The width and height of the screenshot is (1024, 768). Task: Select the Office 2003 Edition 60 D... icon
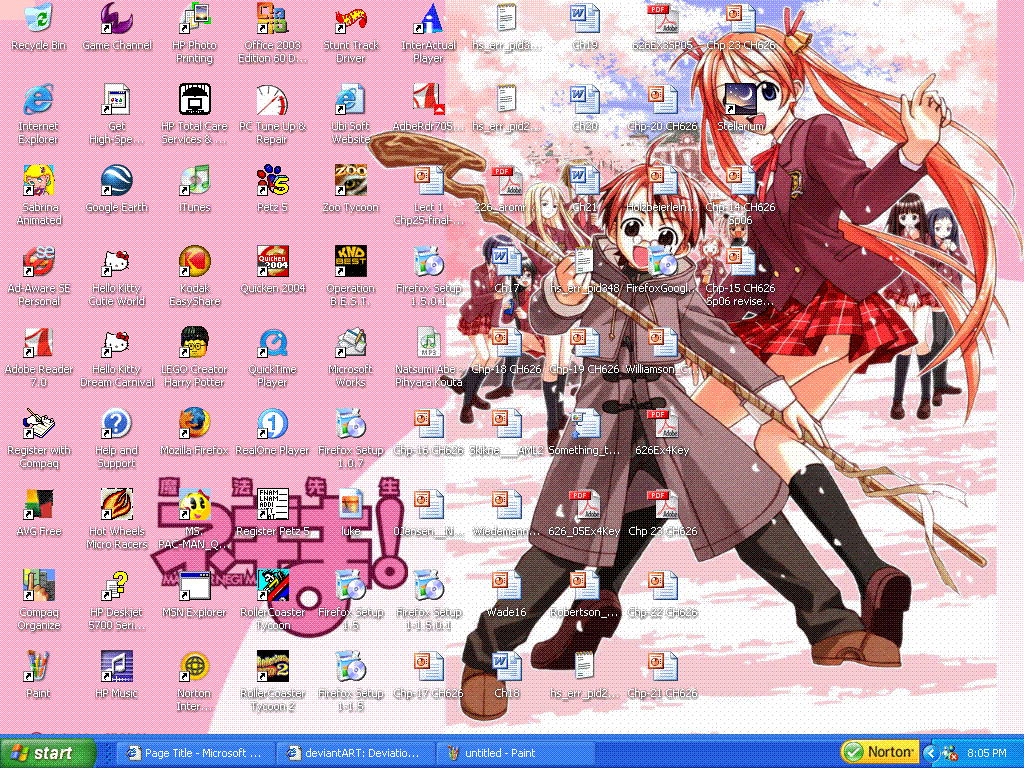pos(272,18)
